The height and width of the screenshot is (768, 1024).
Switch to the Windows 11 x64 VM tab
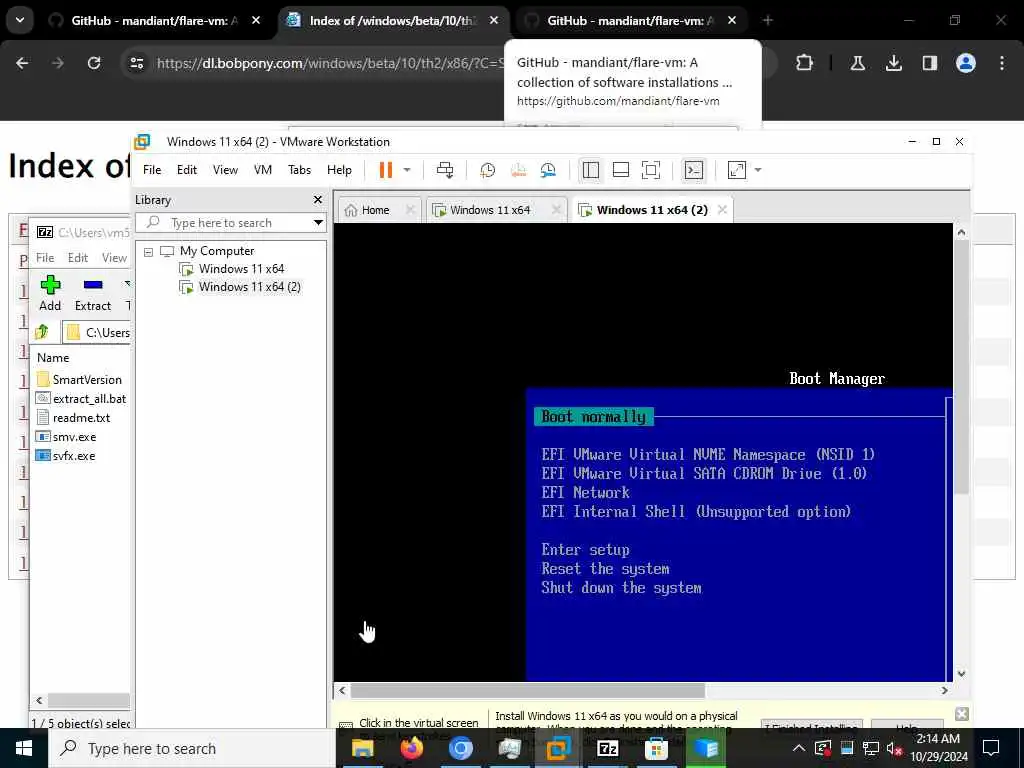coord(489,210)
